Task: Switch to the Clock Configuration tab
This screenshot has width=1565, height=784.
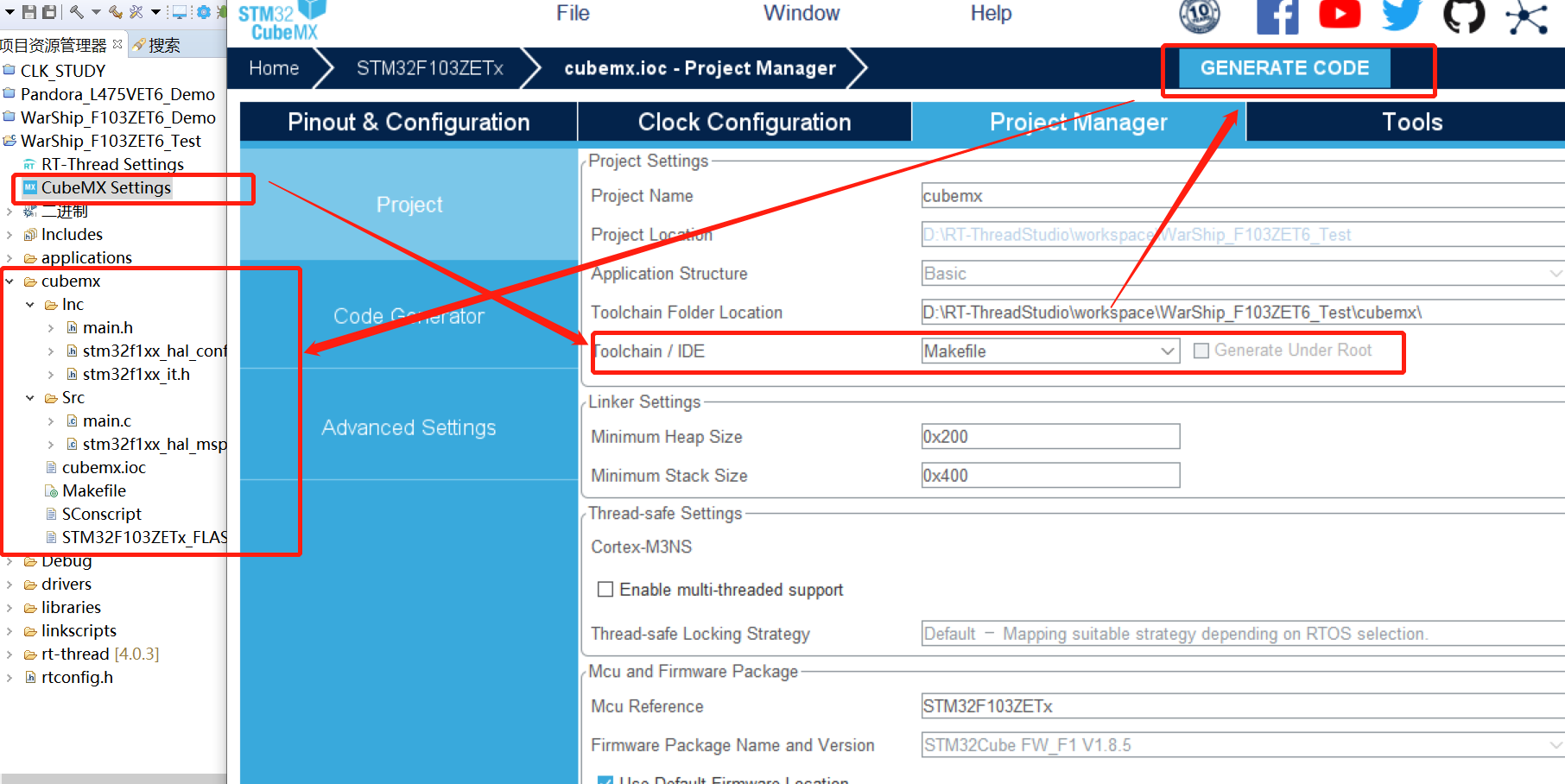Action: [x=744, y=122]
